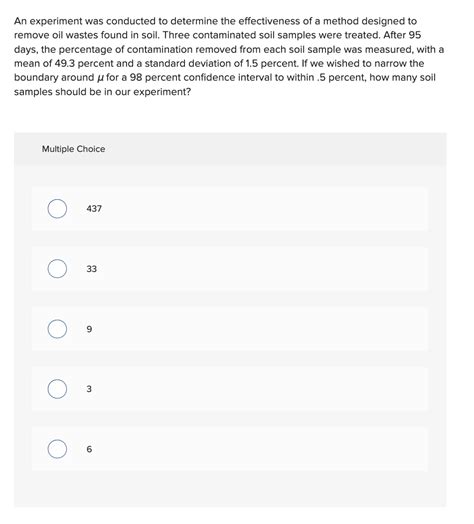Pick the radio button beside answer 3
Viewport: 474px width, 524px height.
tap(57, 389)
